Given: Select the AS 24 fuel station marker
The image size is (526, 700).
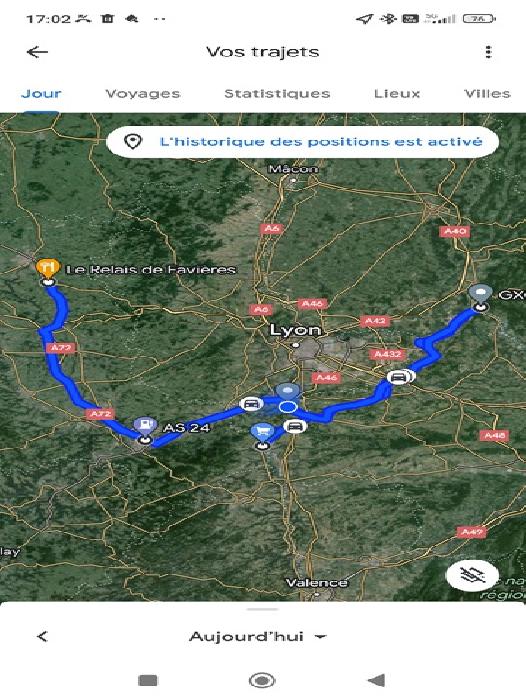Looking at the screenshot, I should 145,426.
